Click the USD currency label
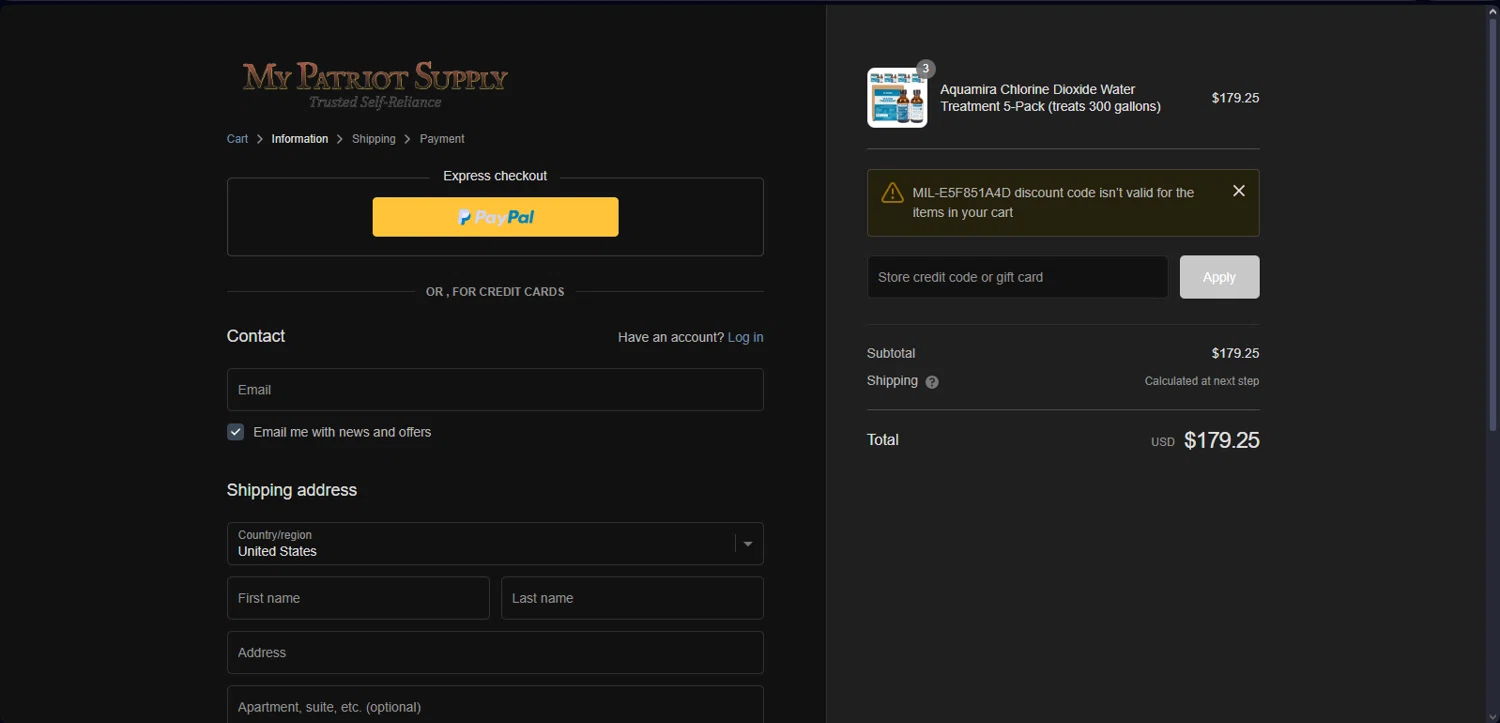The height and width of the screenshot is (723, 1500). [x=1163, y=442]
